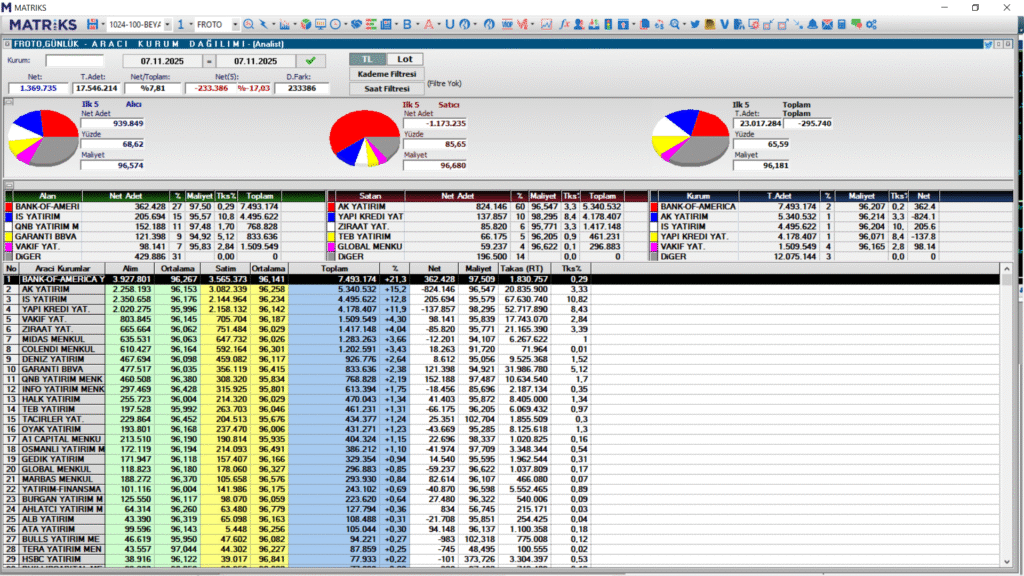
Task: Click the Kademe Filtresi button
Action: tap(386, 74)
